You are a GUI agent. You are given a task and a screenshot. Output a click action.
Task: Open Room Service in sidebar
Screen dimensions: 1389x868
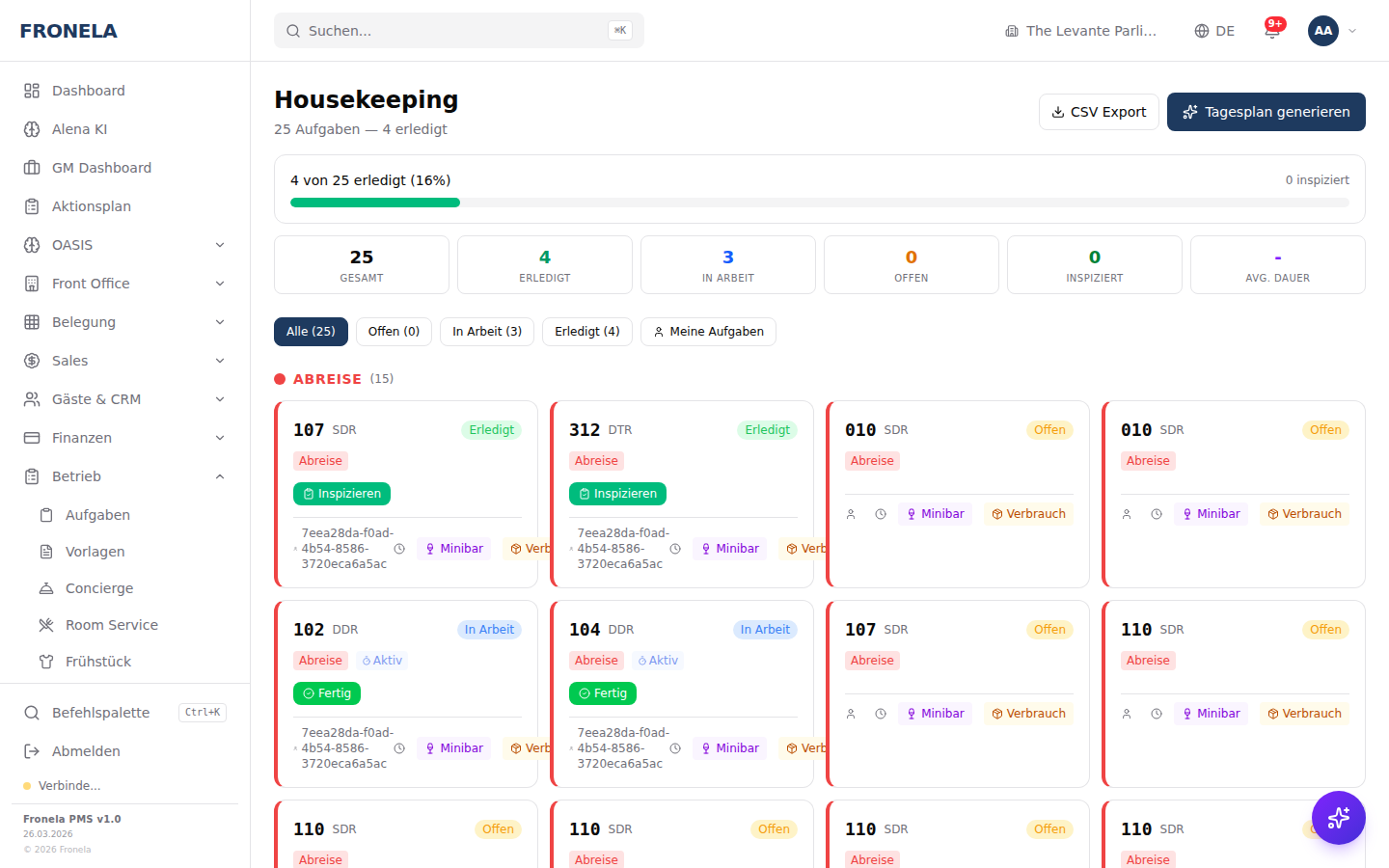tap(111, 625)
